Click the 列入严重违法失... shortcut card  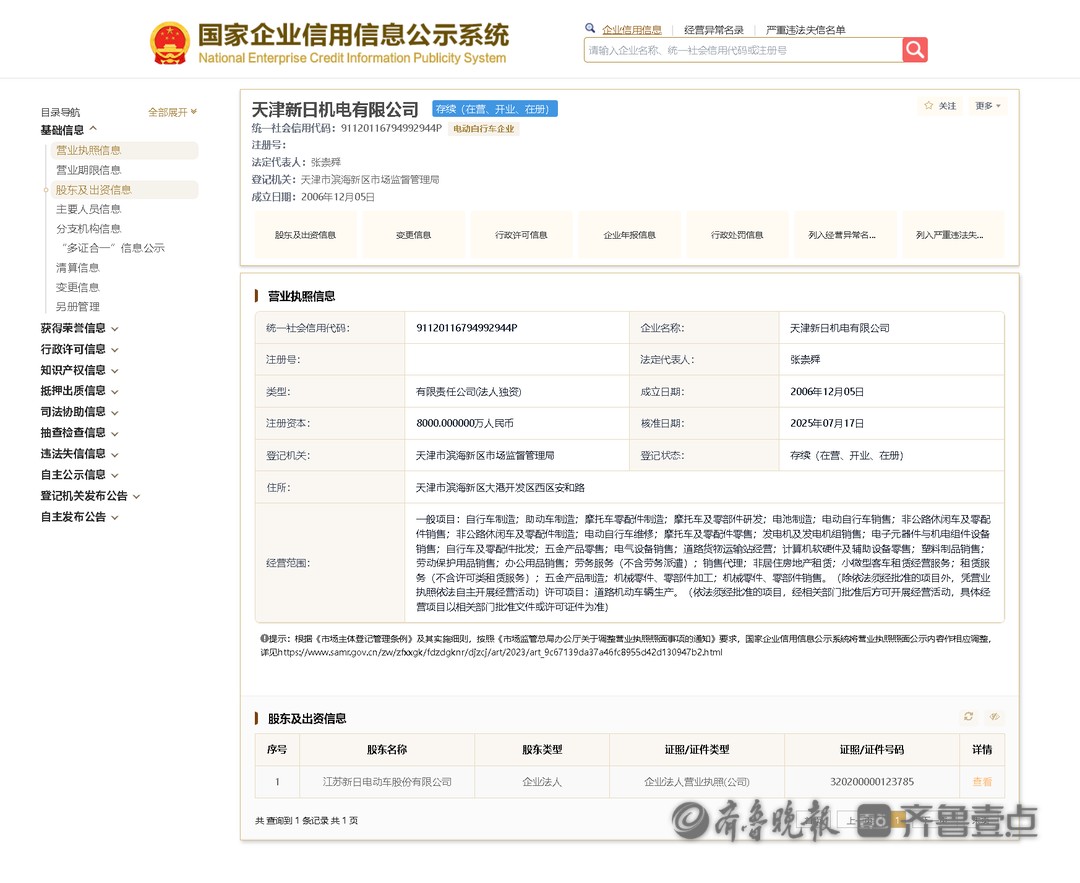953,235
